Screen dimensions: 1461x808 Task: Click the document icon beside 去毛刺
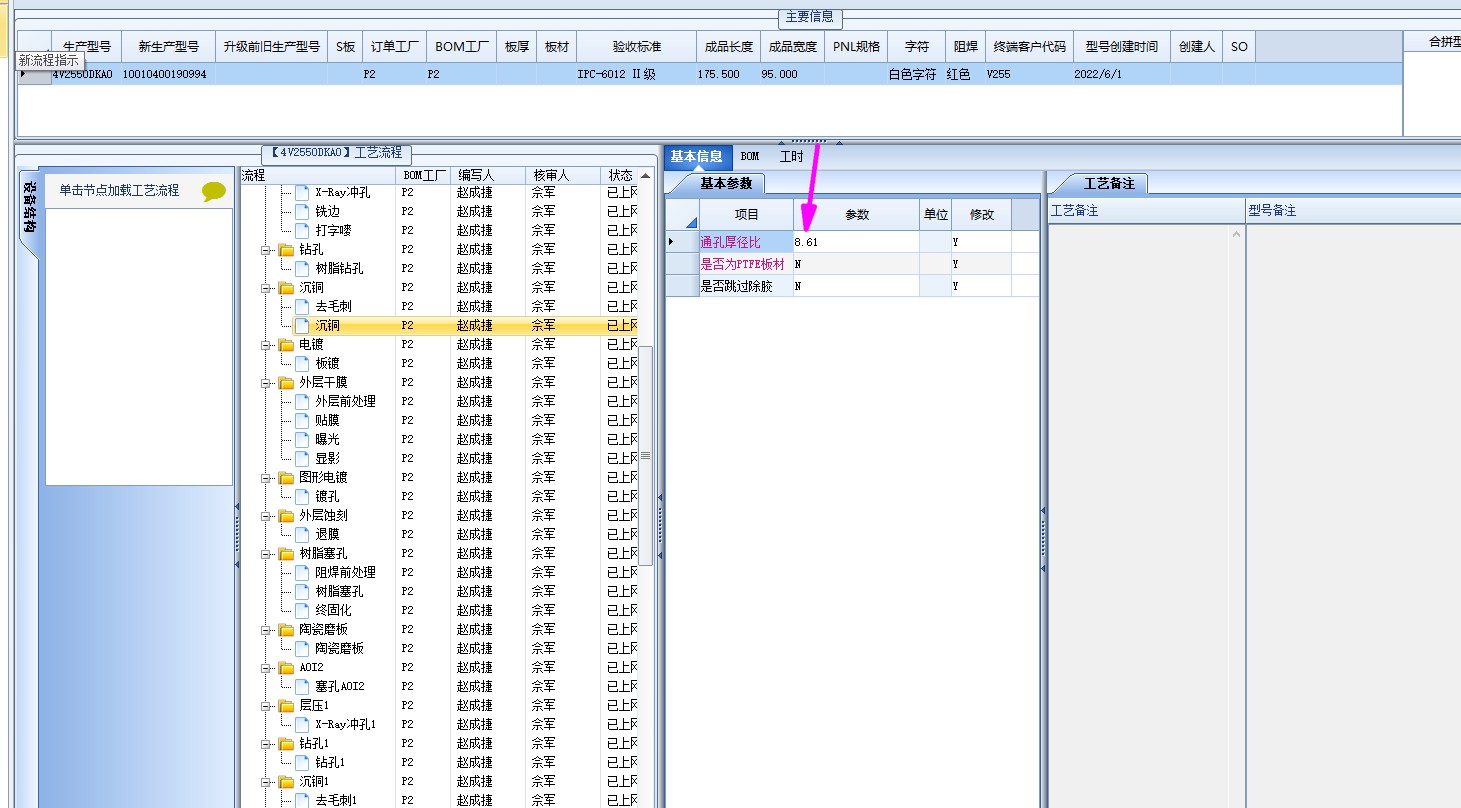point(302,306)
